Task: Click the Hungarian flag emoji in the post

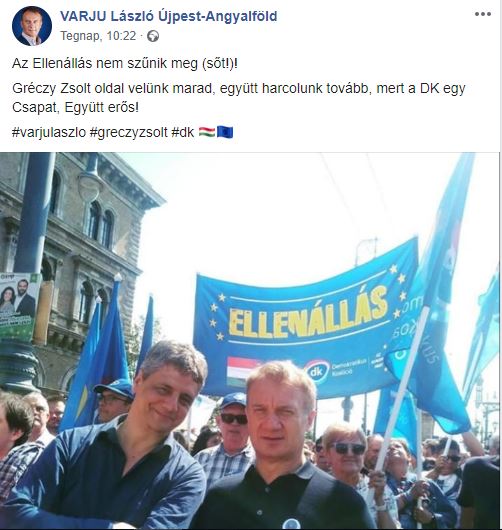Action: click(x=207, y=132)
